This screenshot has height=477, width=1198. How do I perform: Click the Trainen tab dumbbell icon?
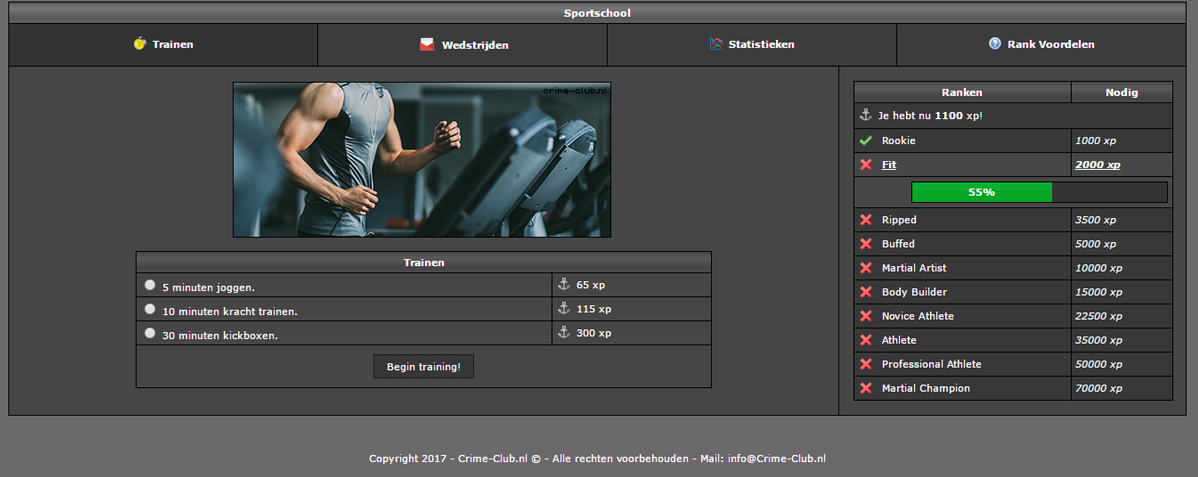point(140,44)
